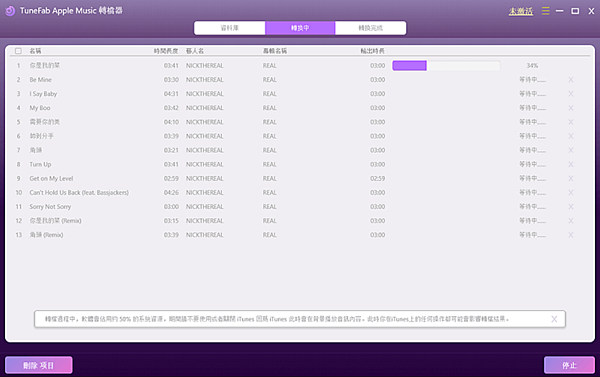Remove Get on My Level with X icon
600x377 pixels.
point(571,178)
